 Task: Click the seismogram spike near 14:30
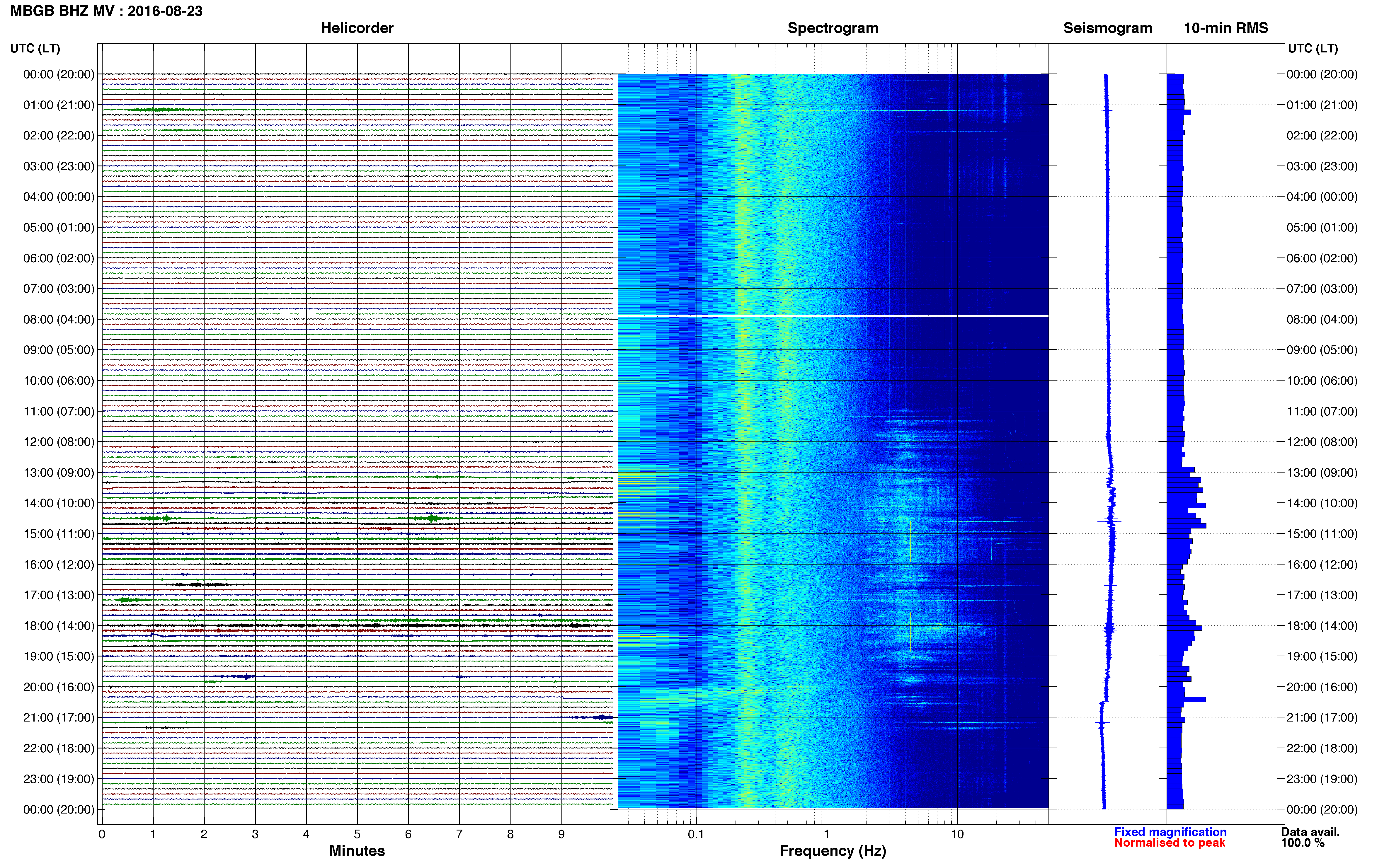pos(1109,521)
